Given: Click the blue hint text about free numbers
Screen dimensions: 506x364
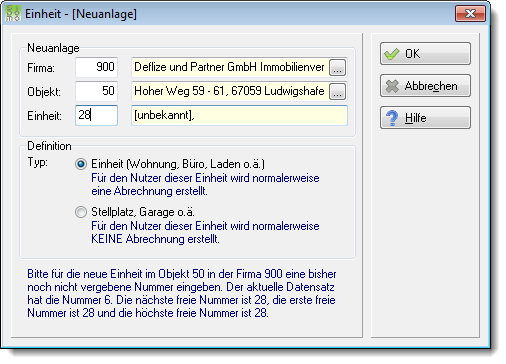Looking at the screenshot, I should coord(182,293).
